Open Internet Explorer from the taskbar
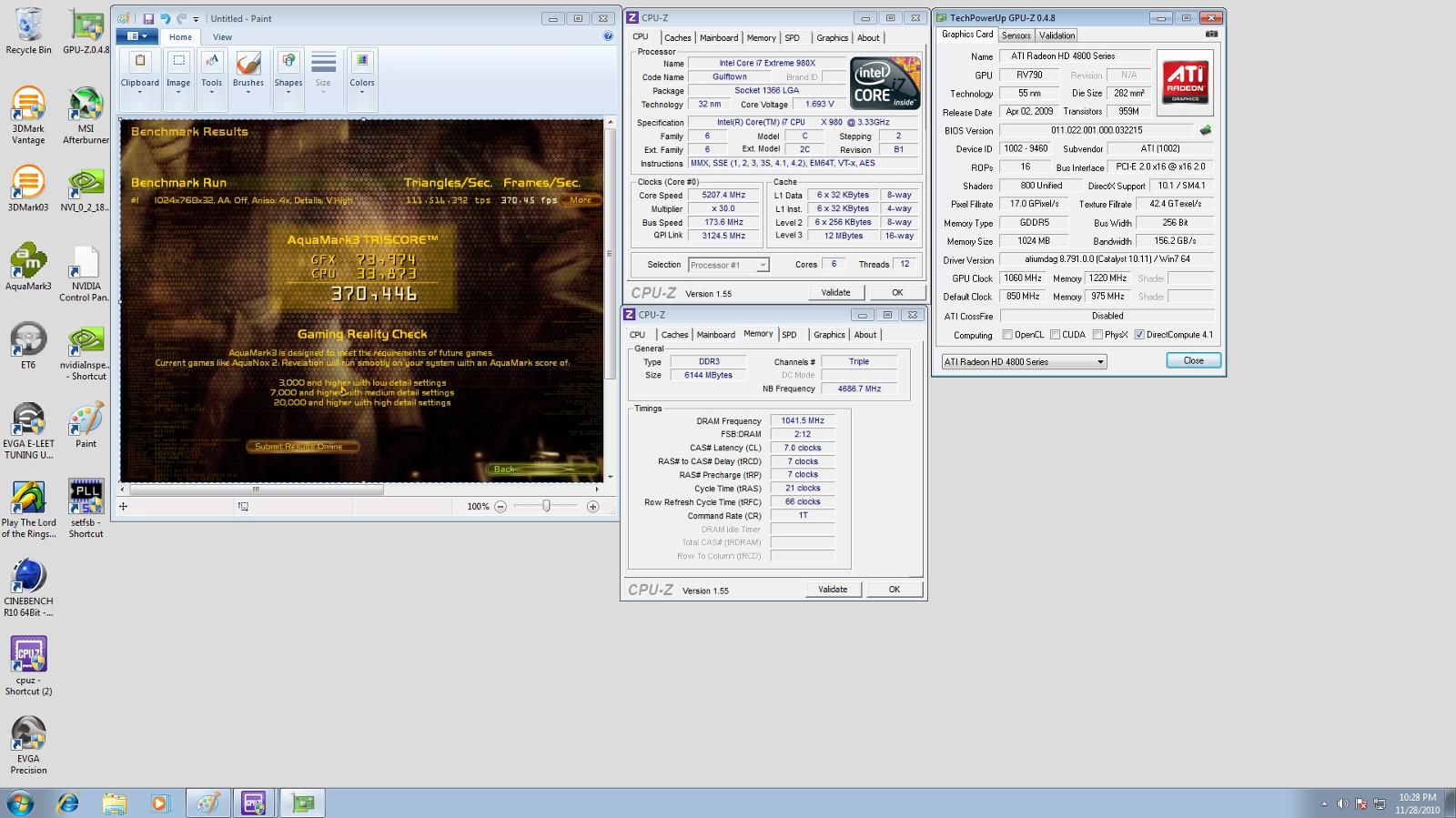 pyautogui.click(x=67, y=803)
